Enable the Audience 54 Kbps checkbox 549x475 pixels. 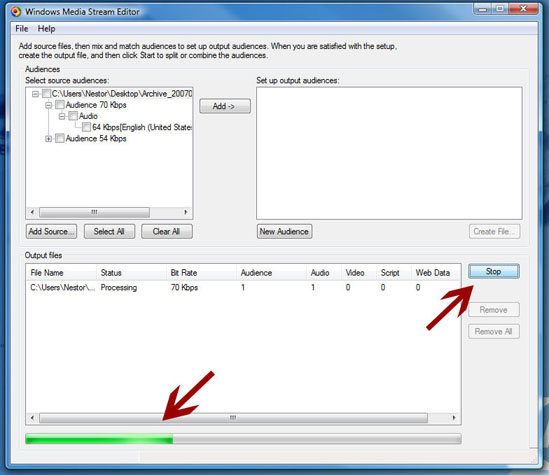(60, 139)
